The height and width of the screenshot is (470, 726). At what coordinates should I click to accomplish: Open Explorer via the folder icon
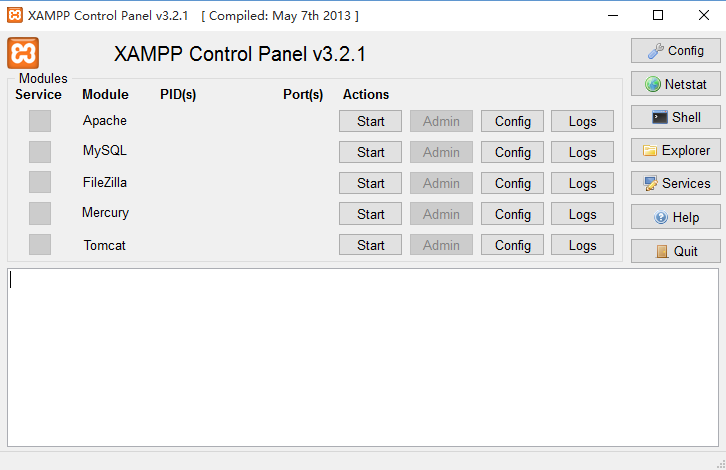(650, 151)
